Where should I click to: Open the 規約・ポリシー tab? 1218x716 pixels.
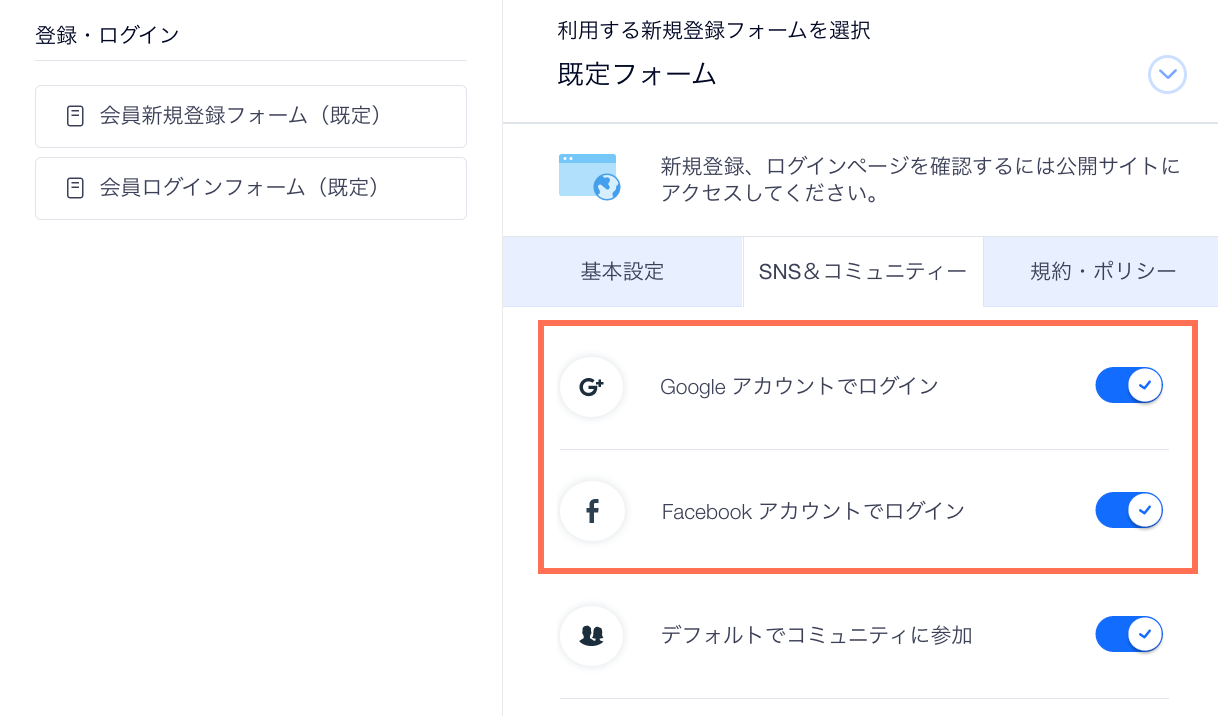[1100, 271]
